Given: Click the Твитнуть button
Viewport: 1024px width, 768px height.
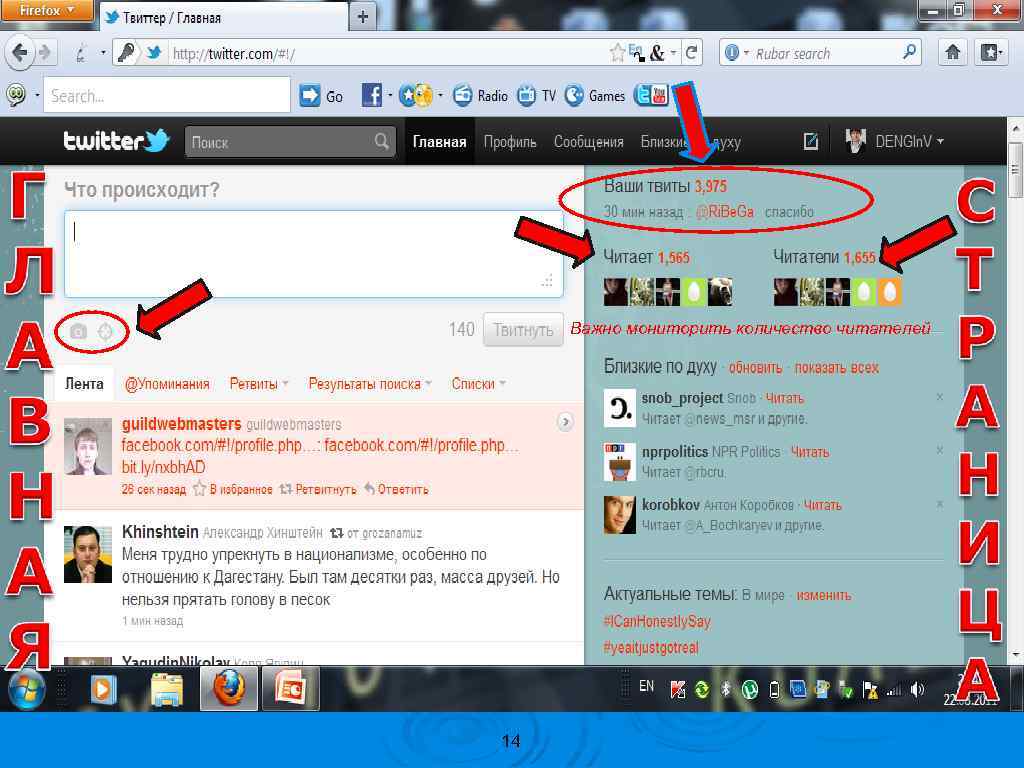Looking at the screenshot, I should [x=523, y=330].
